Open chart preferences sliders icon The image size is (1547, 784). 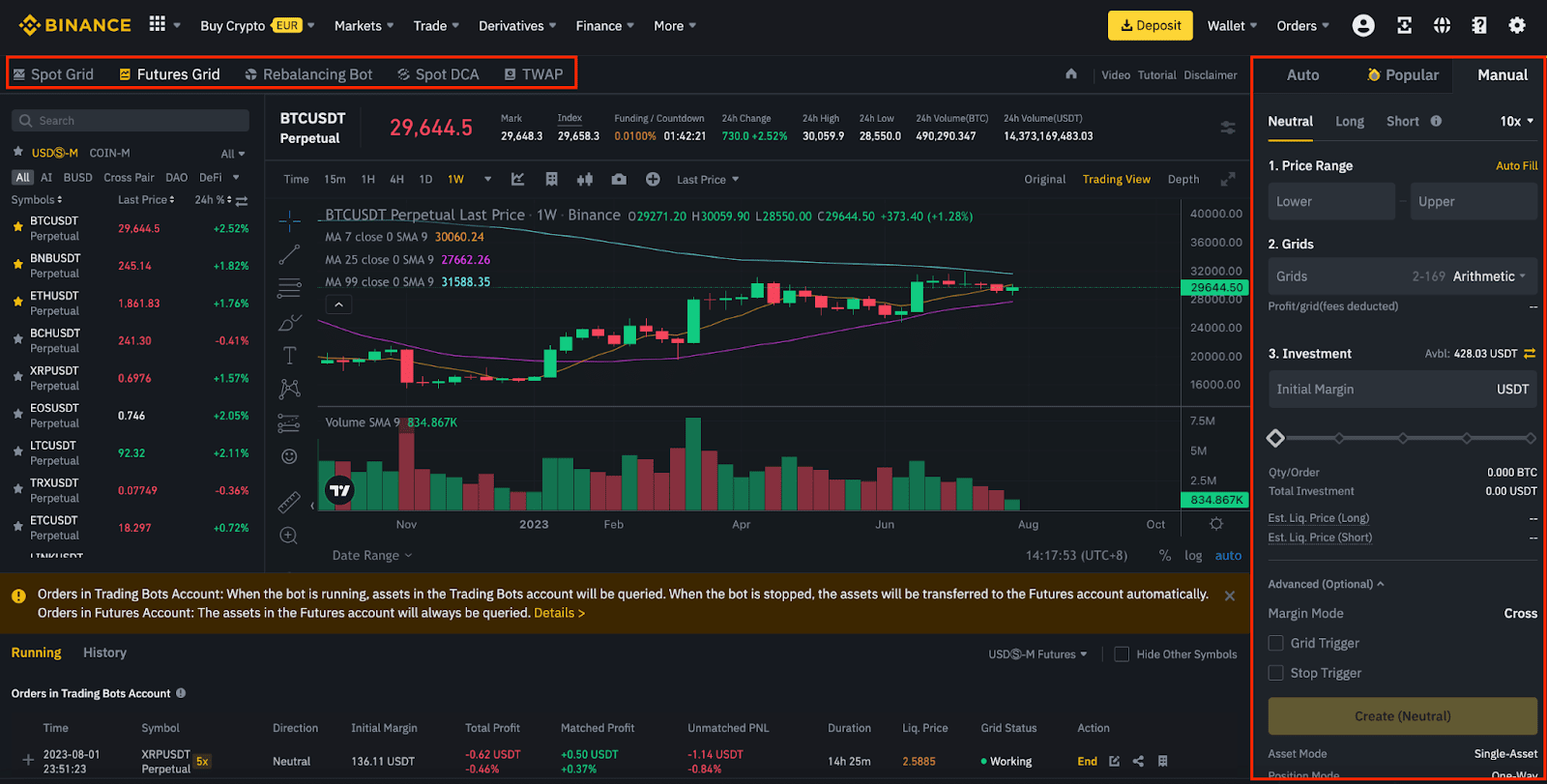[x=1228, y=128]
